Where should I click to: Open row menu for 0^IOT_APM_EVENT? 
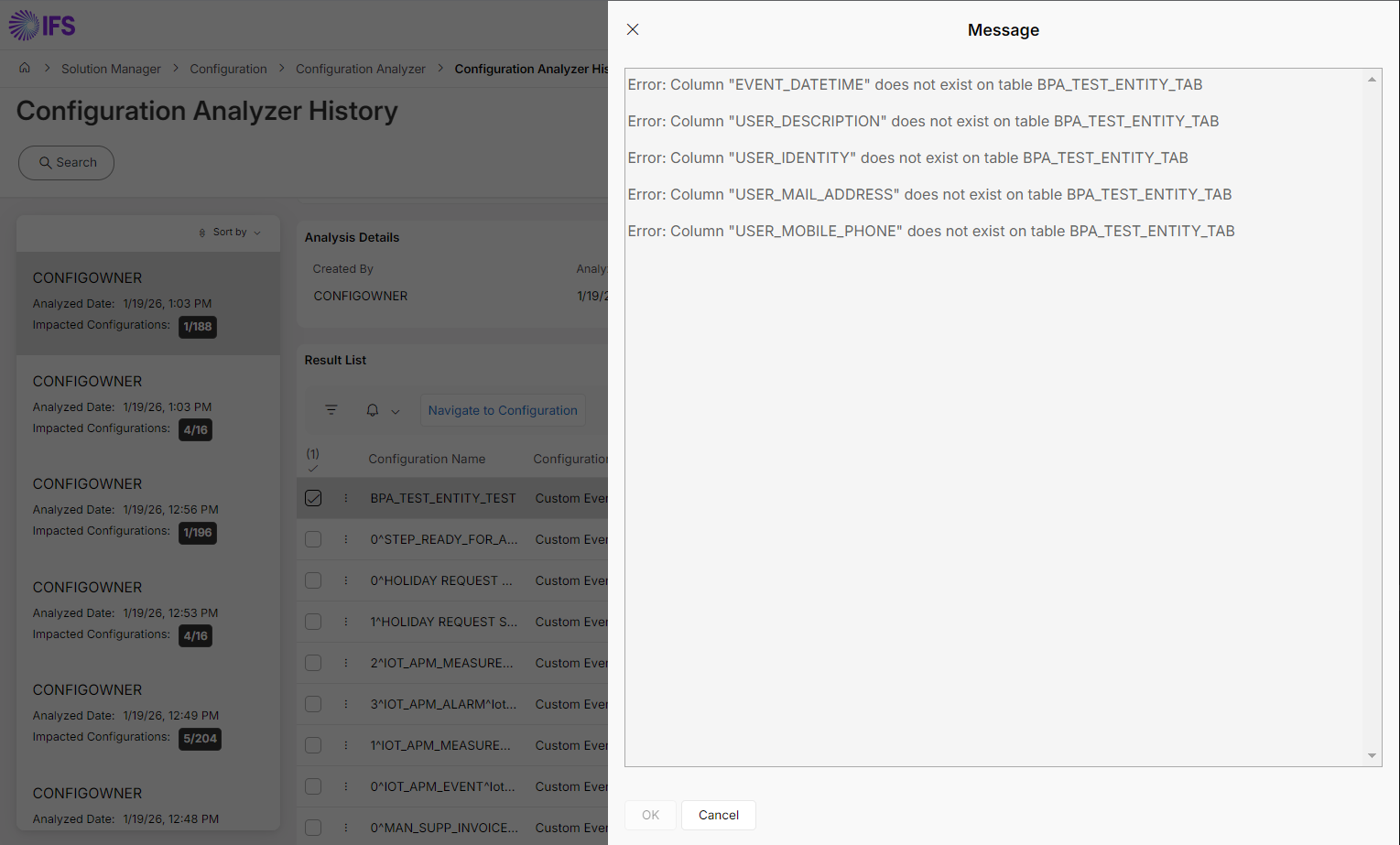pyautogui.click(x=346, y=786)
